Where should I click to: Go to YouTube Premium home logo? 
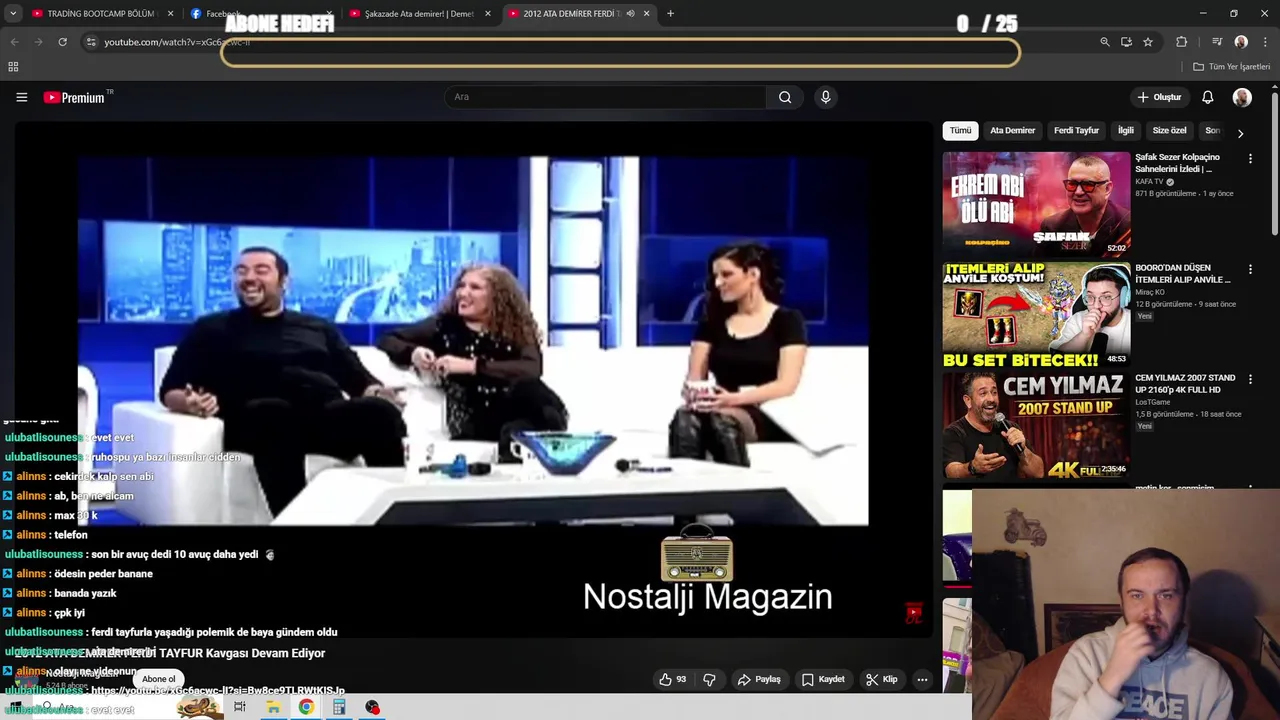click(76, 97)
